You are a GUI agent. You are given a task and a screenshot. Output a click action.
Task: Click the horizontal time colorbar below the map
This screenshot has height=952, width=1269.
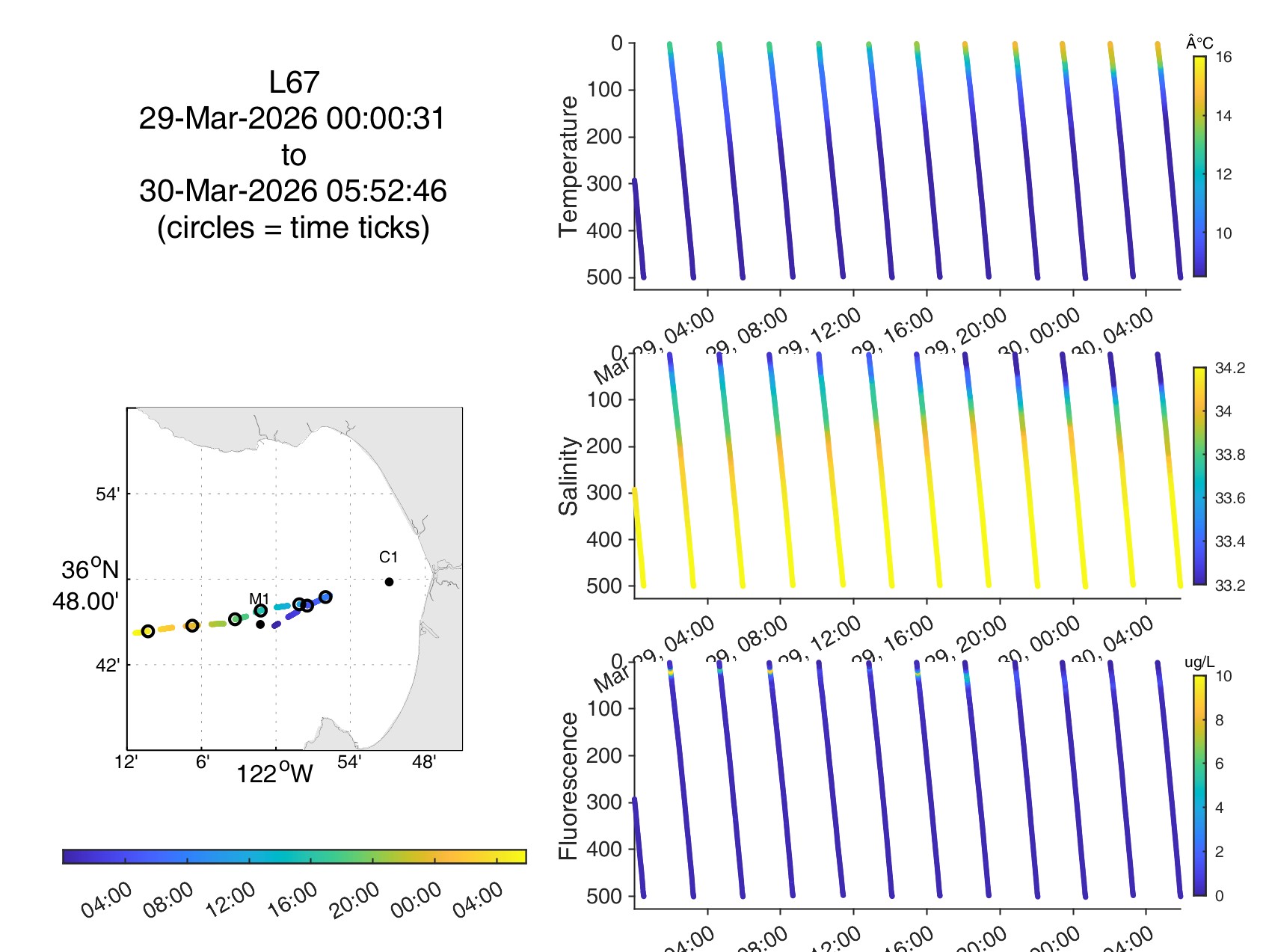295,856
